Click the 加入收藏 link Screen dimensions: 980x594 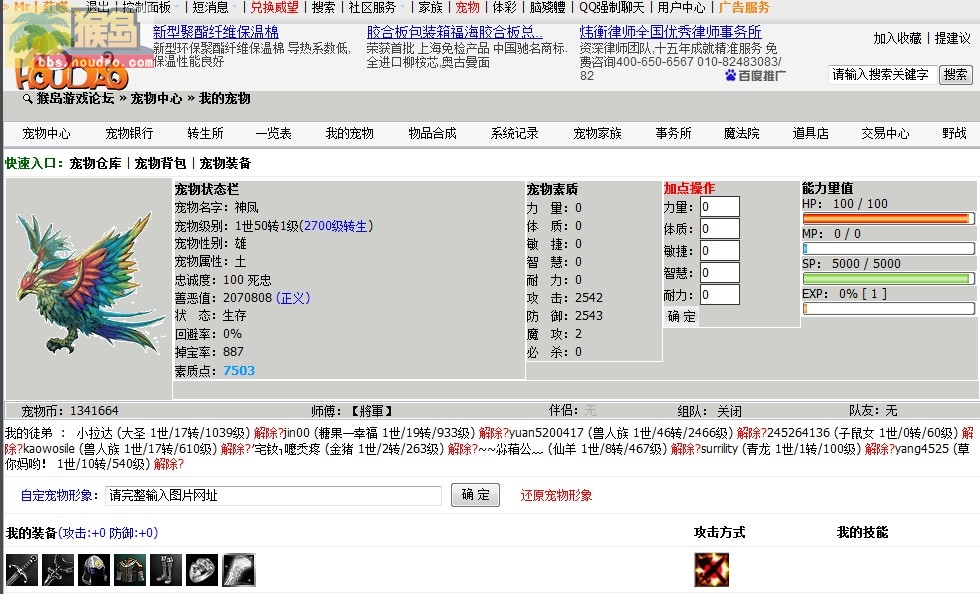(x=898, y=38)
